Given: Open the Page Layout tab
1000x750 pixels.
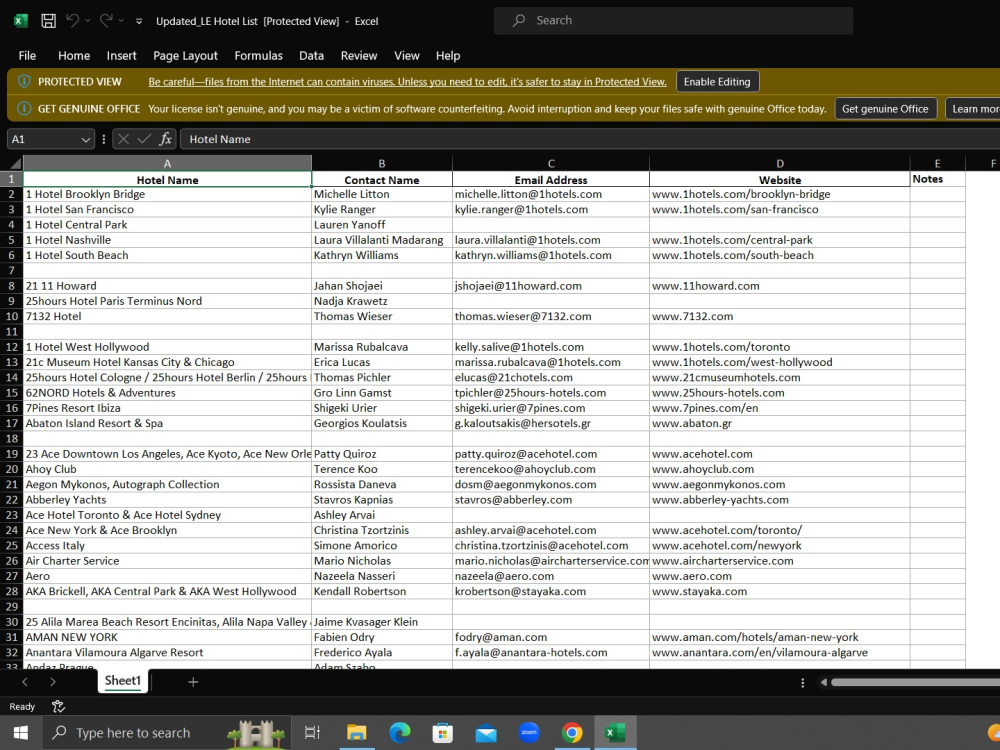Looking at the screenshot, I should pyautogui.click(x=185, y=55).
